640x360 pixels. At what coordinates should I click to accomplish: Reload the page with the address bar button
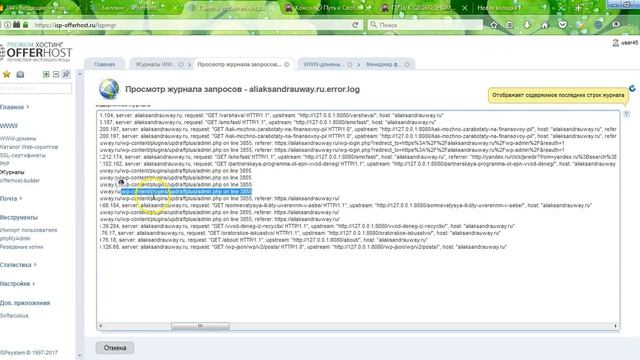355,25
